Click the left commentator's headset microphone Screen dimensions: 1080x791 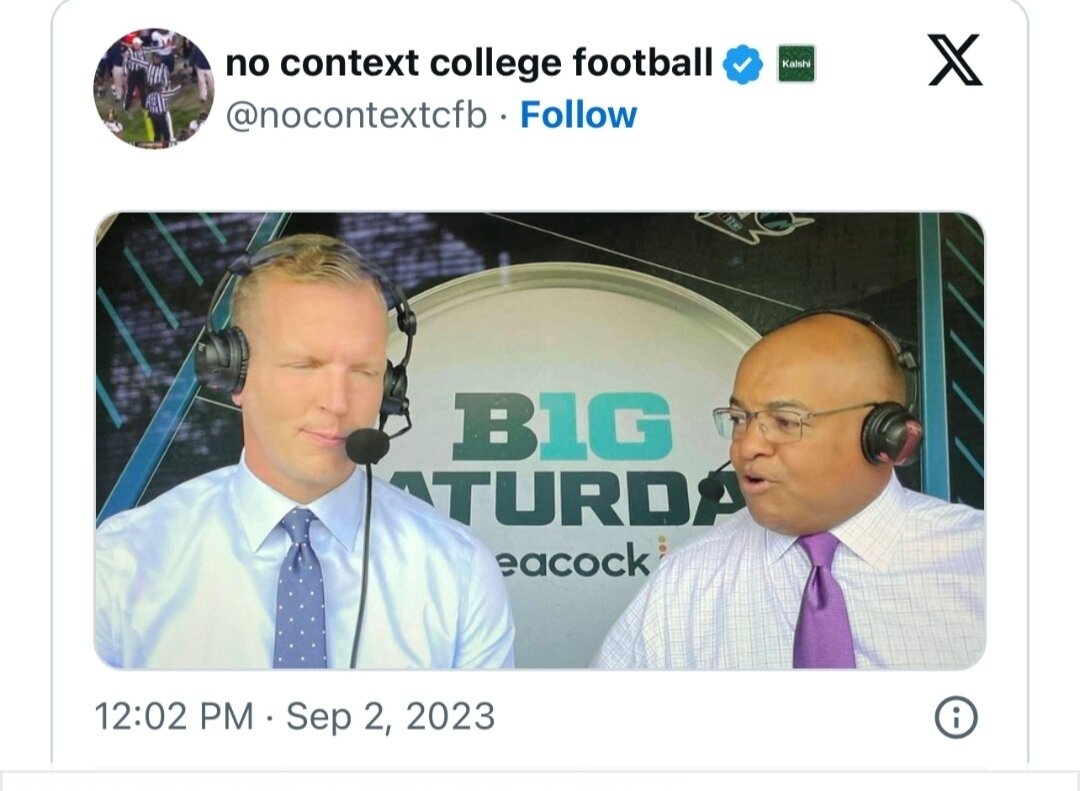[x=366, y=446]
